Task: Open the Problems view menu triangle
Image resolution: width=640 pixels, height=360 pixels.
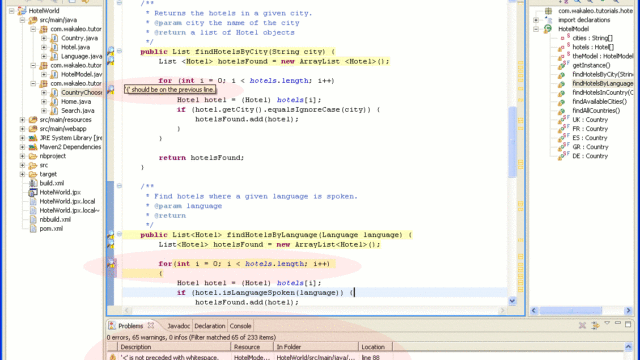Action: (x=607, y=324)
